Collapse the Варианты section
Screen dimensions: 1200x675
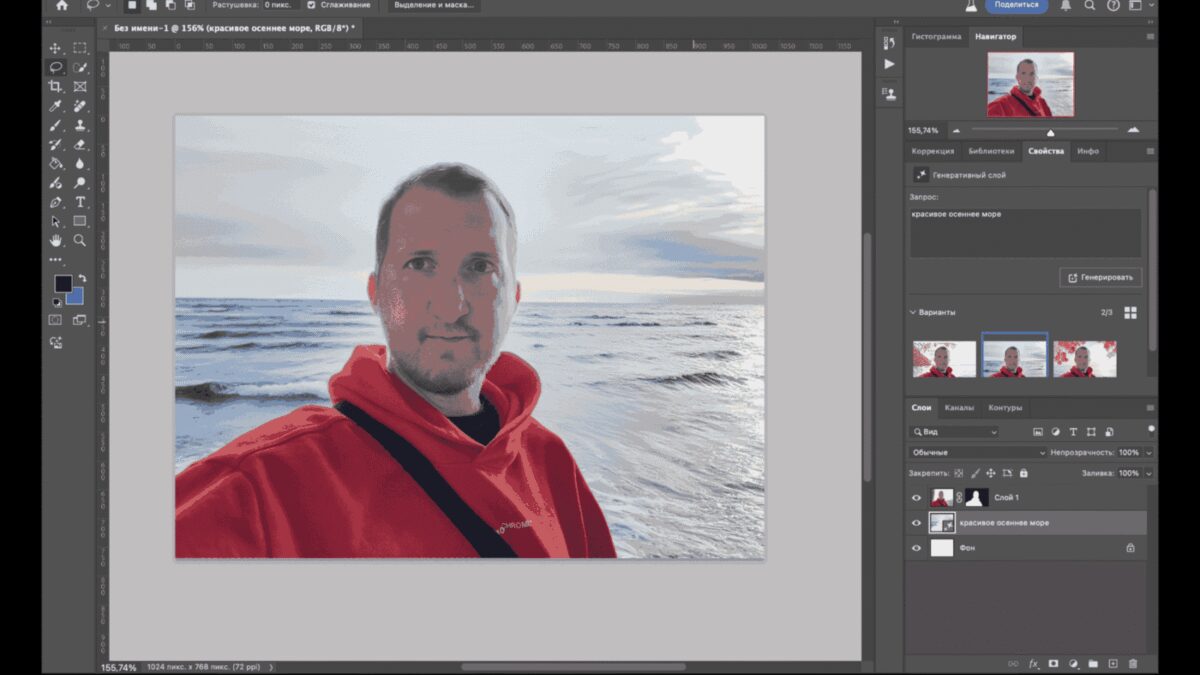pyautogui.click(x=913, y=312)
